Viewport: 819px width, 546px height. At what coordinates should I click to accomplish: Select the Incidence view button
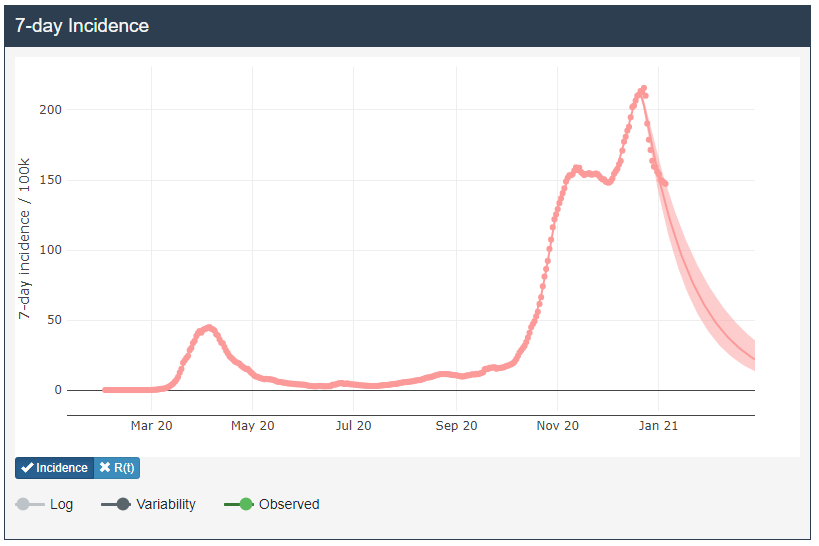pyautogui.click(x=54, y=468)
